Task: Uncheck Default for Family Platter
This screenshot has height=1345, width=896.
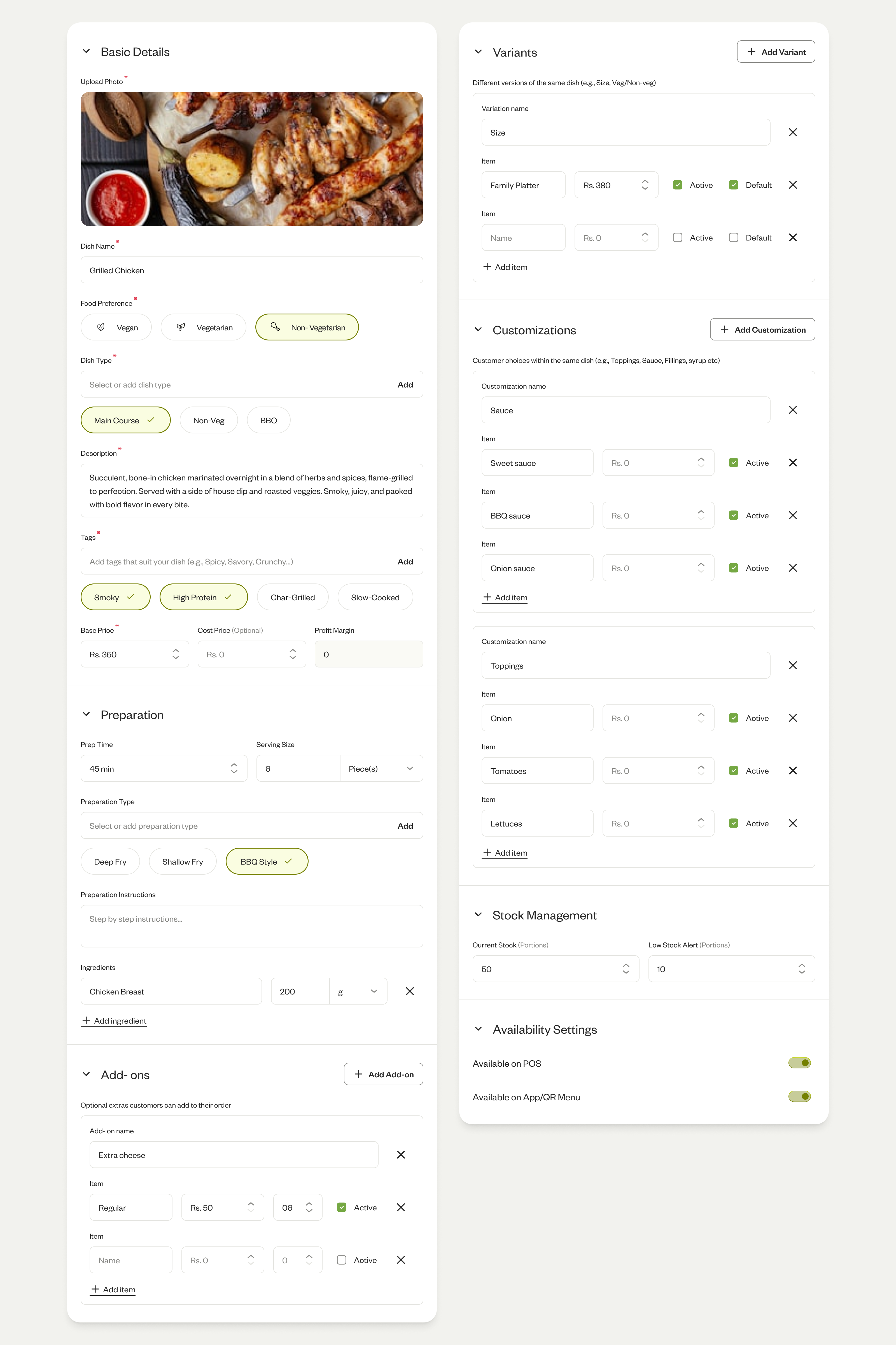Action: (x=734, y=185)
